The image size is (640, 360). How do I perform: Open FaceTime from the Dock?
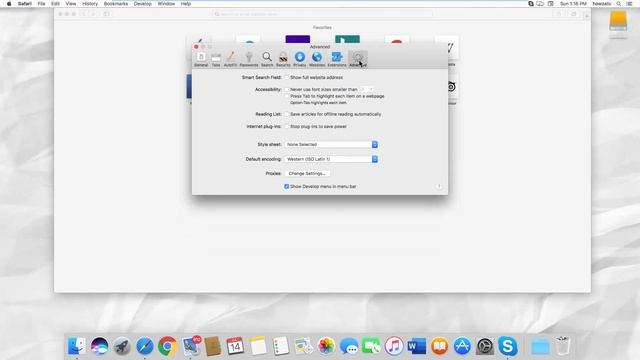click(371, 346)
